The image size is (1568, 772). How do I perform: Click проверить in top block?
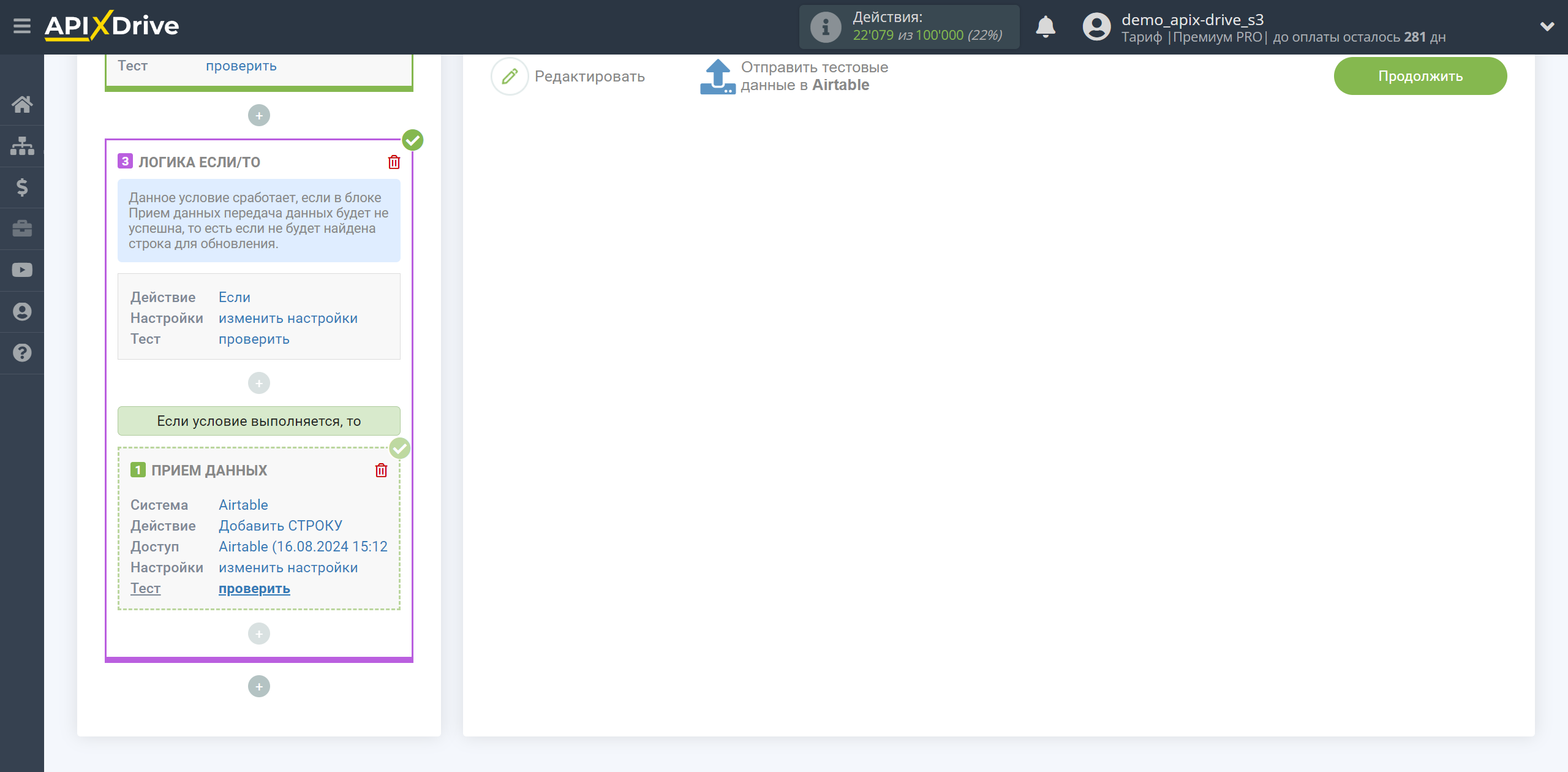(241, 66)
